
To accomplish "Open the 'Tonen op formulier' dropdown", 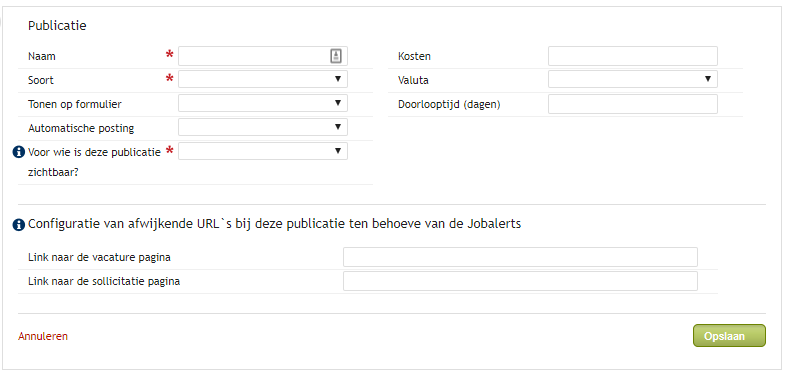I will pyautogui.click(x=263, y=103).
